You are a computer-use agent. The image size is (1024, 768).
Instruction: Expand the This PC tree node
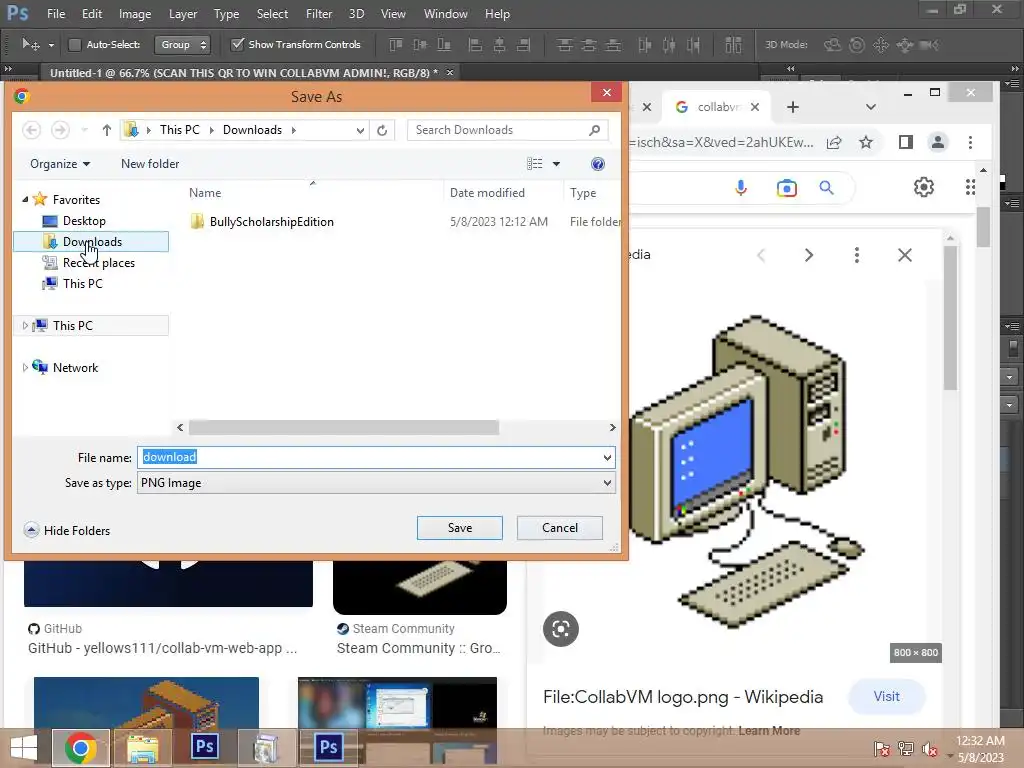(25, 325)
